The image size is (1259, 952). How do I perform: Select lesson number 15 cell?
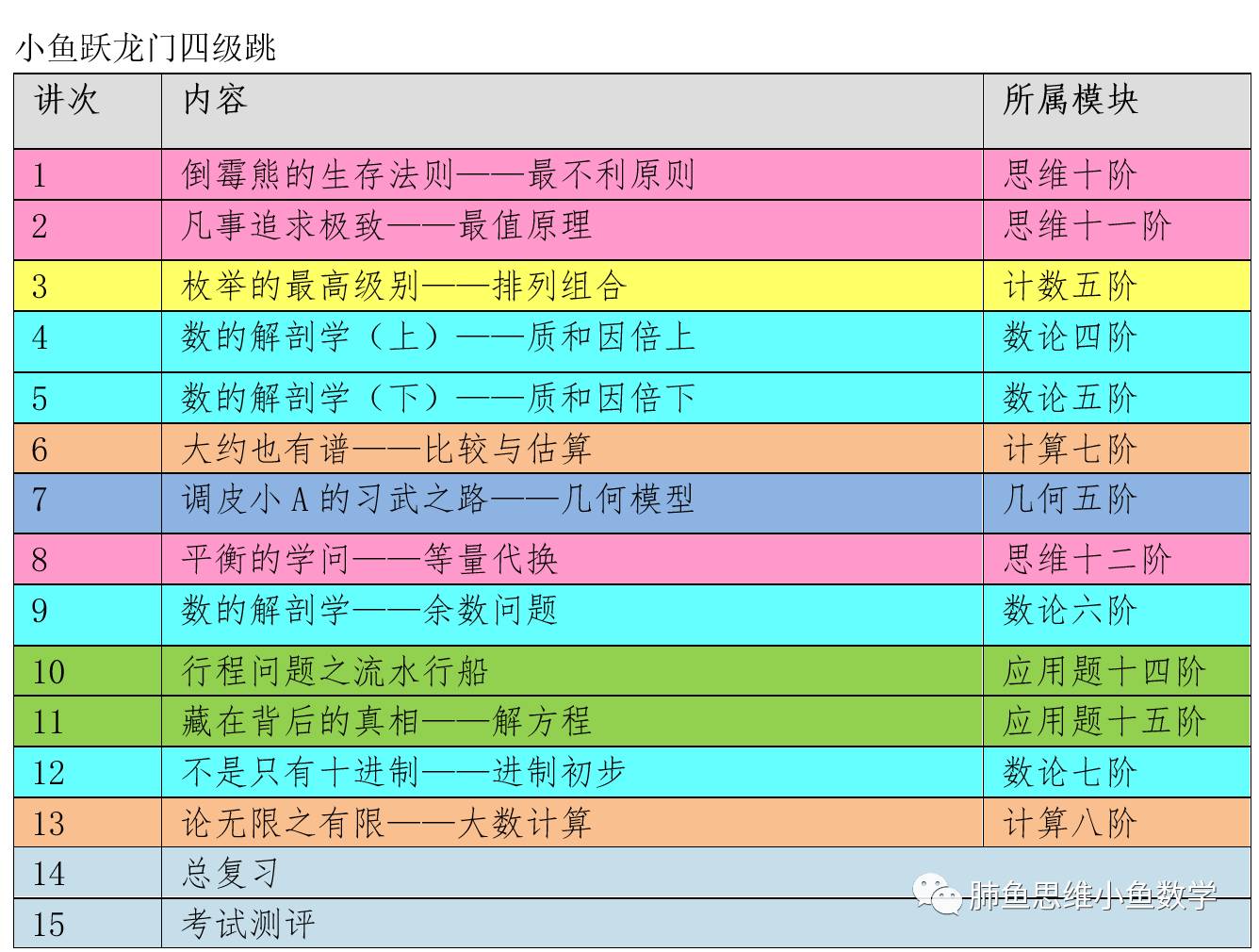(88, 924)
